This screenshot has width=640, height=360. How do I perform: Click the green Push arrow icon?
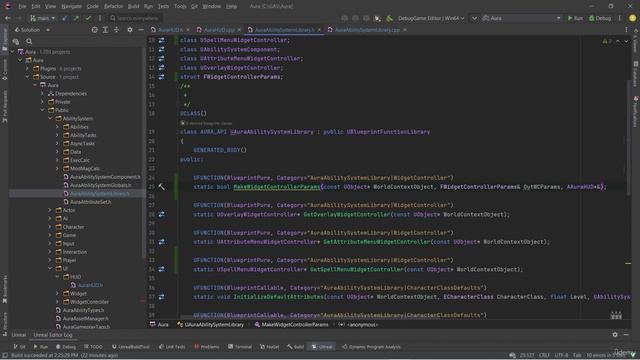point(76,18)
